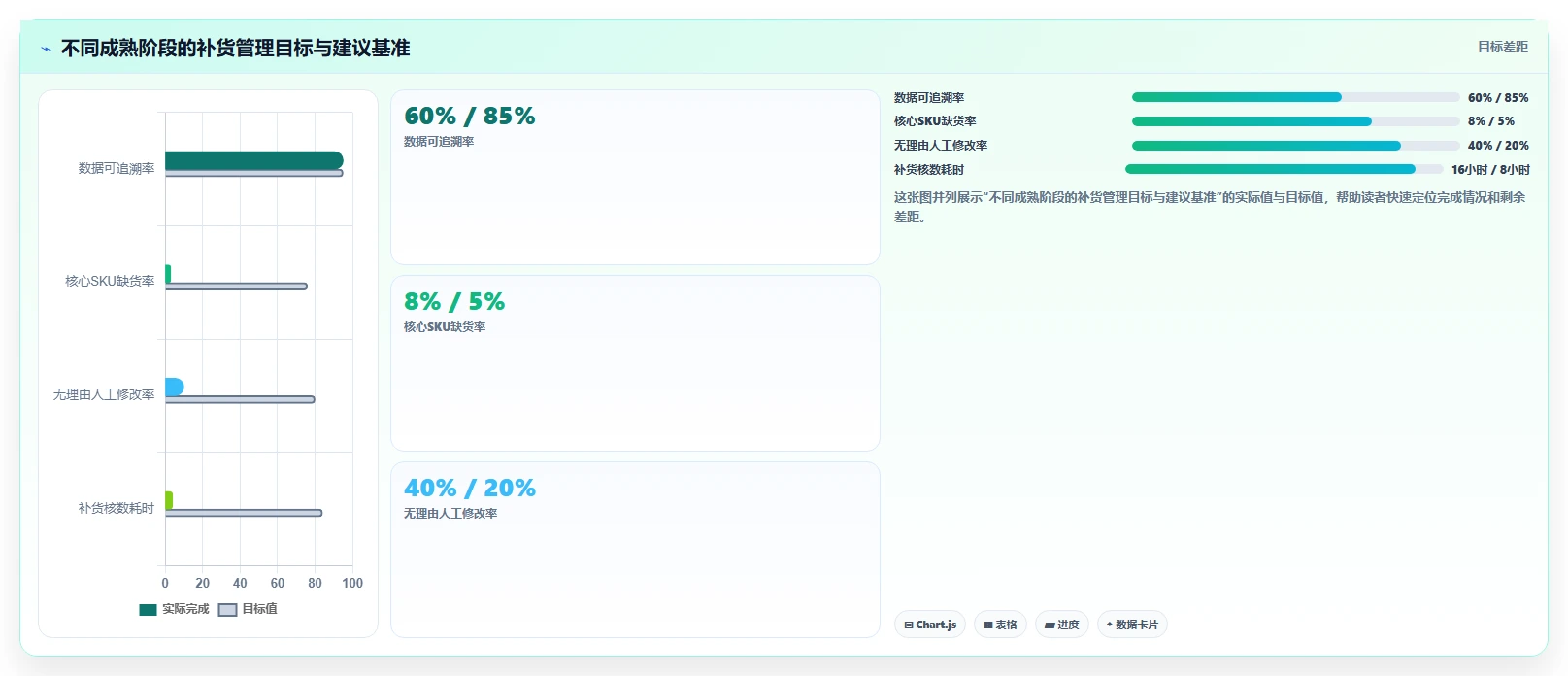Image resolution: width=1568 pixels, height=676 pixels.
Task: Open the 60% / 85% data card
Action: 635,178
